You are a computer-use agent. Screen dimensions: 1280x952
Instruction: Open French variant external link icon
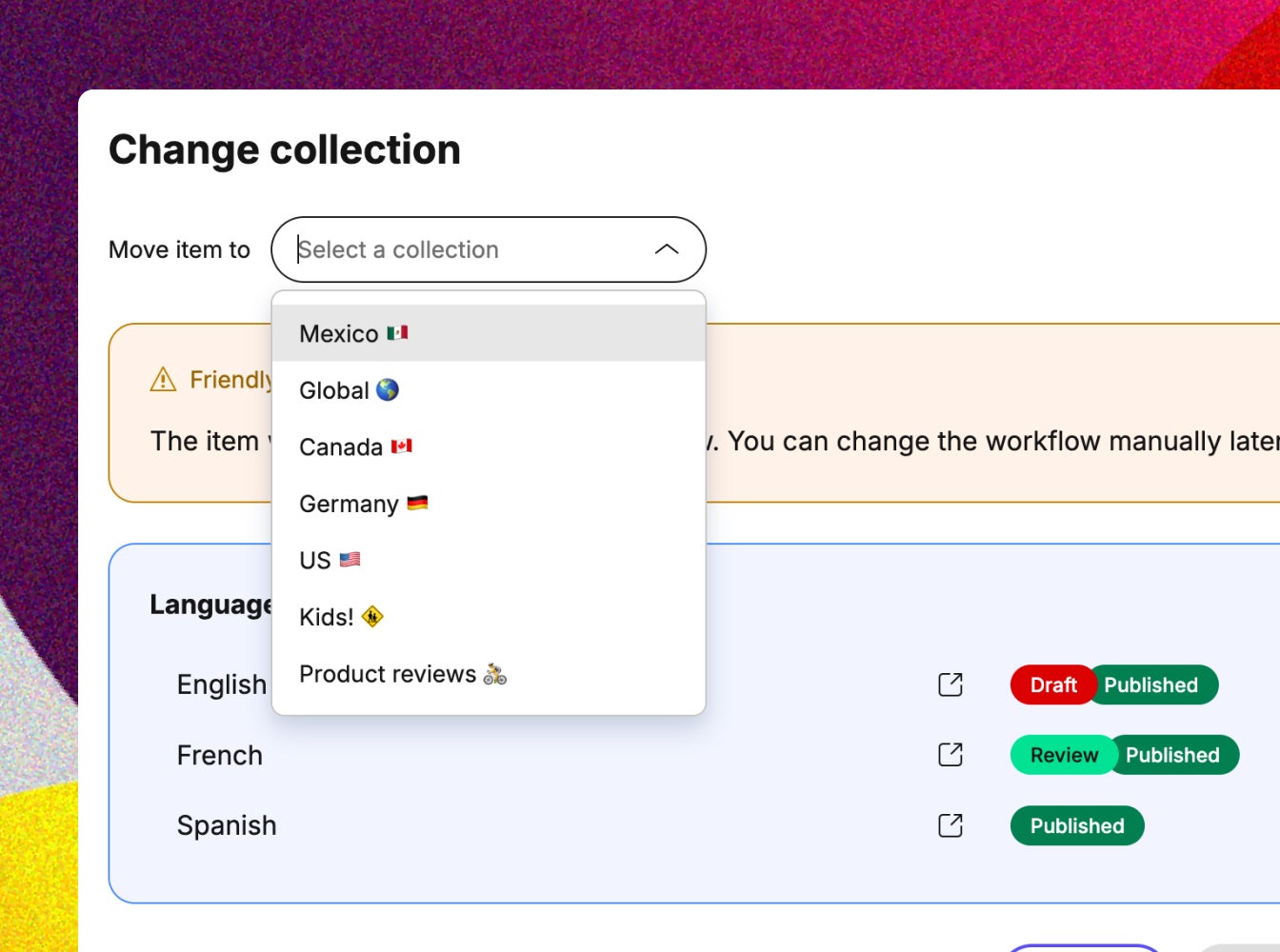tap(950, 755)
